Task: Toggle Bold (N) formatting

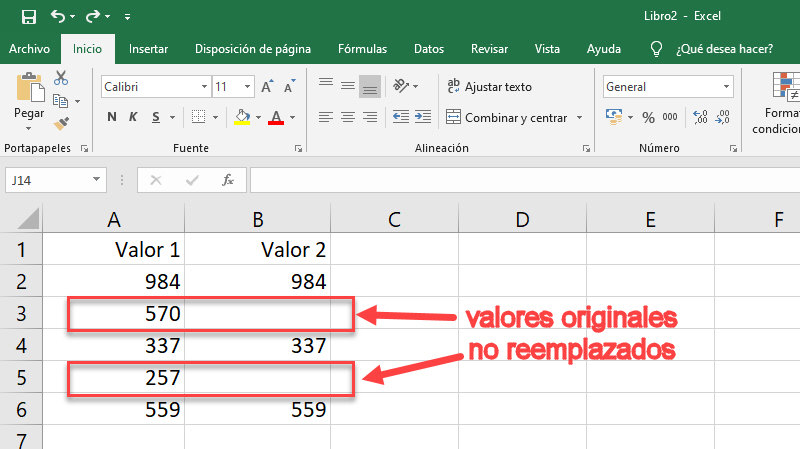Action: 111,118
